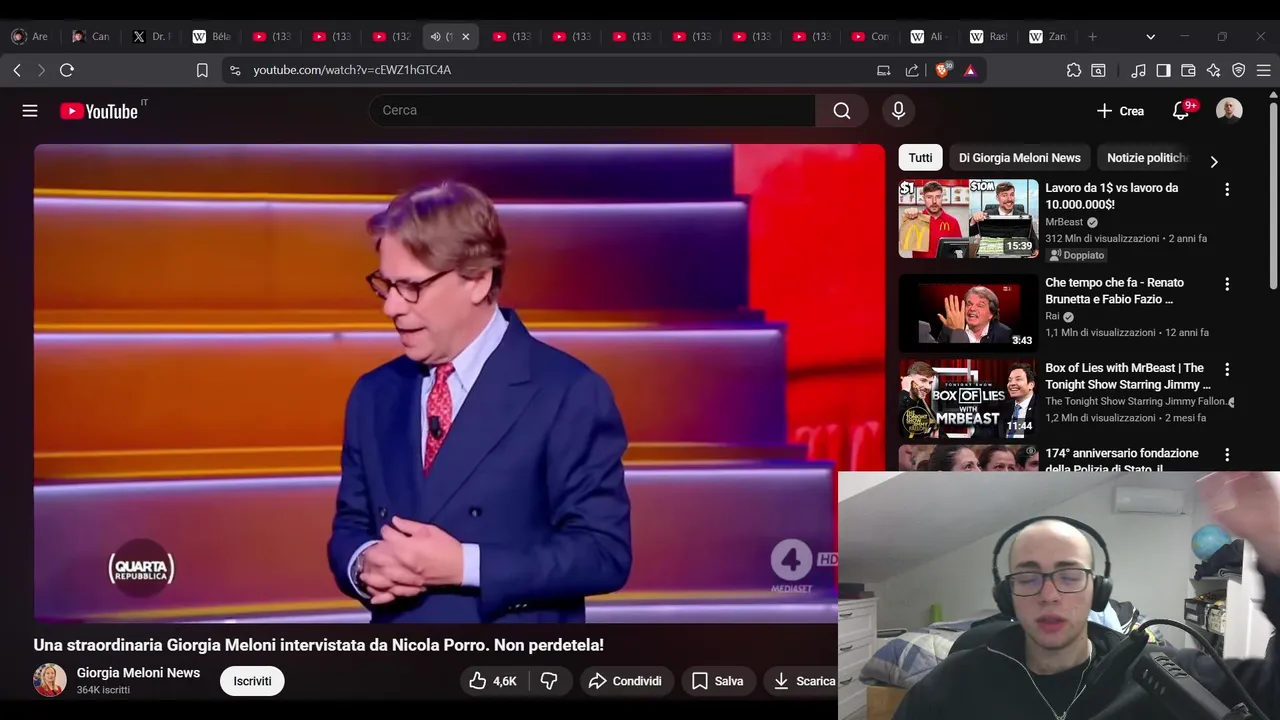Go forward with the browser forward arrow
The image size is (1280, 720).
click(41, 70)
